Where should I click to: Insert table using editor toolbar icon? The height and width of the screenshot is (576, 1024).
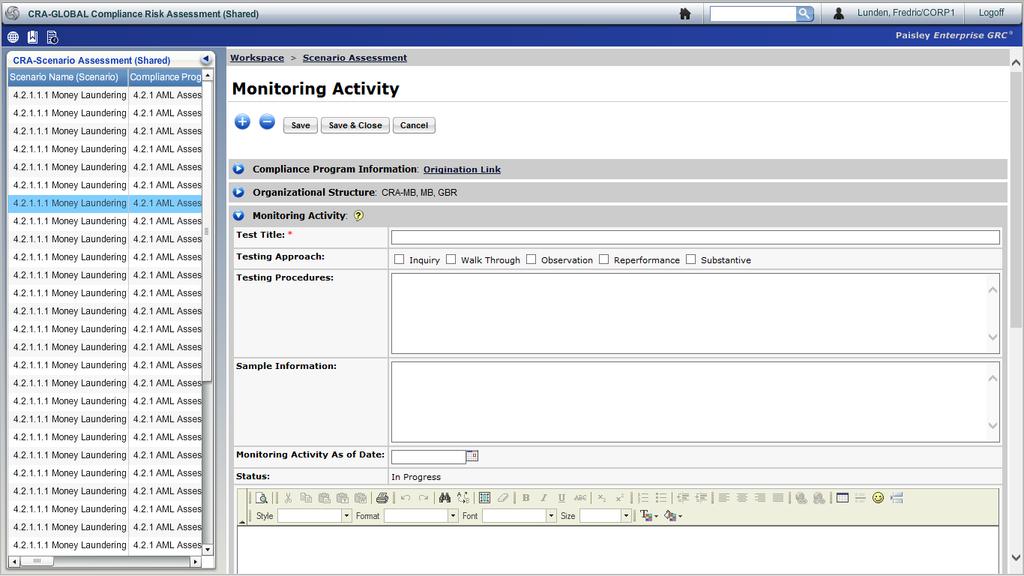[x=842, y=498]
